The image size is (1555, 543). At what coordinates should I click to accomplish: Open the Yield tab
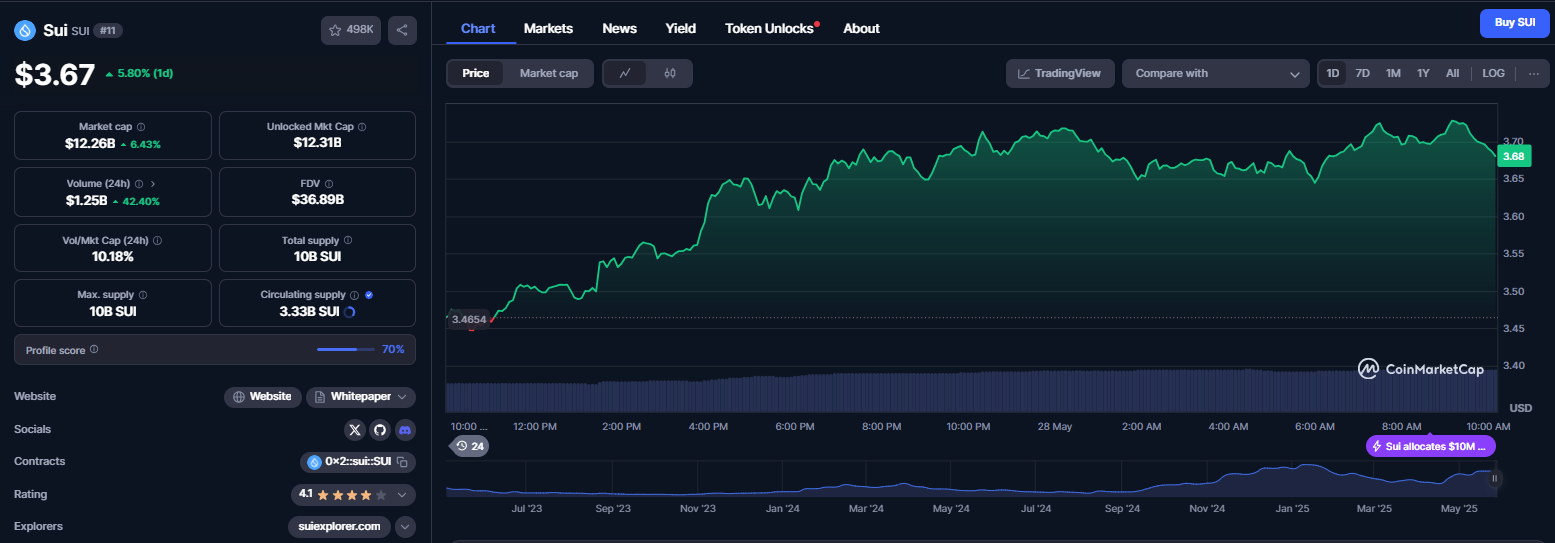pyautogui.click(x=681, y=28)
